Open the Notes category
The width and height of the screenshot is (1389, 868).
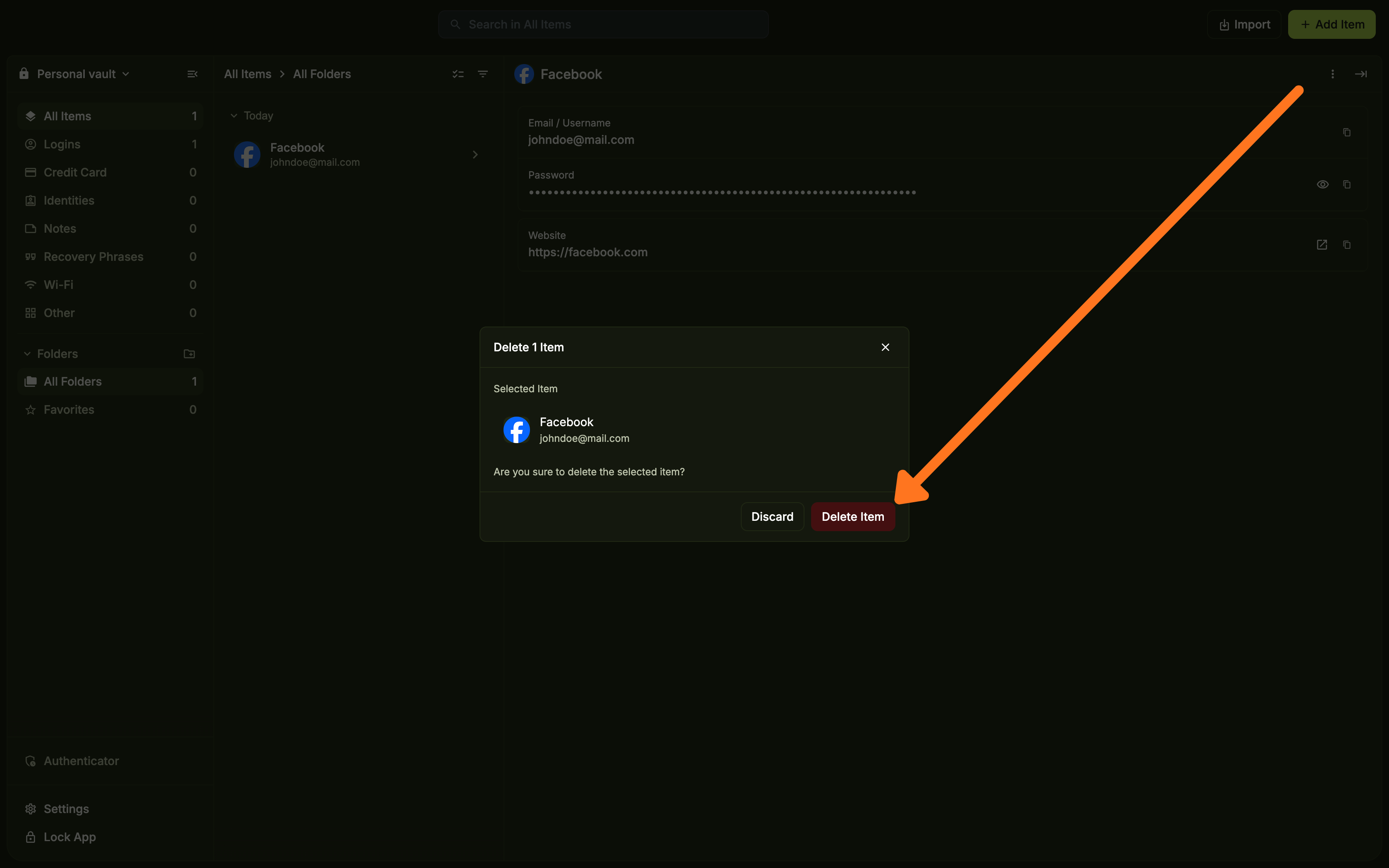coord(111,229)
